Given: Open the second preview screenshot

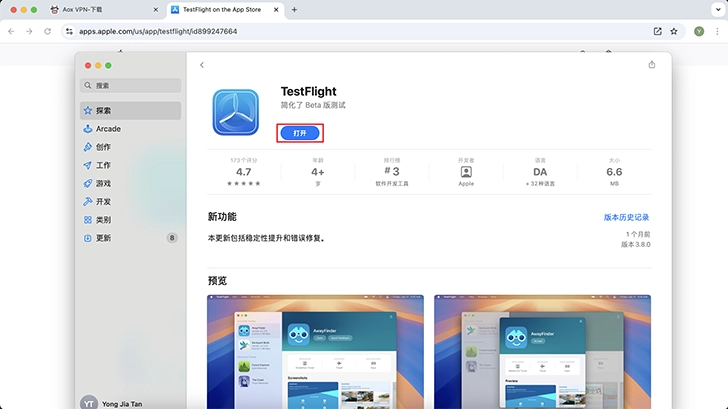Looking at the screenshot, I should tap(542, 352).
